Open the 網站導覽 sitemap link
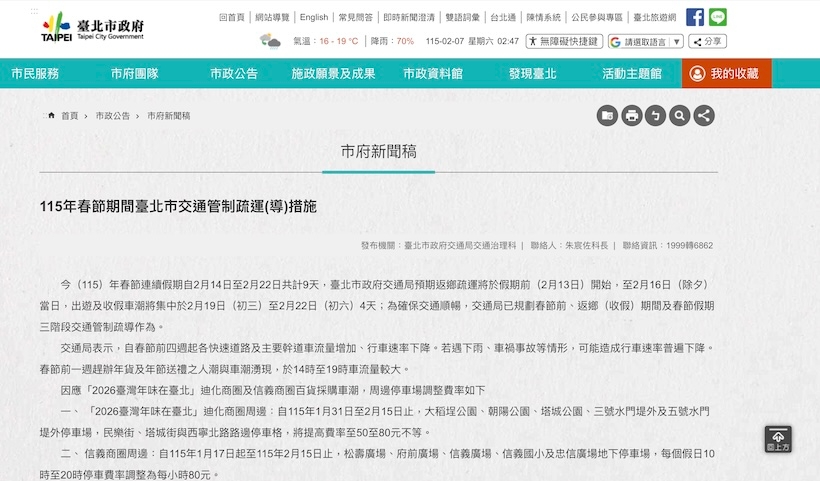Screen dimensions: 820x481 [272, 17]
